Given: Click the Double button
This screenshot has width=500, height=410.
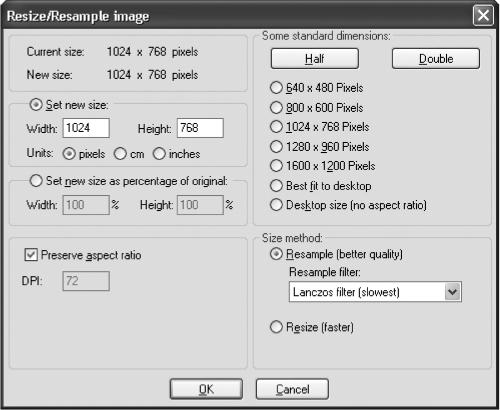Looking at the screenshot, I should coord(436,59).
